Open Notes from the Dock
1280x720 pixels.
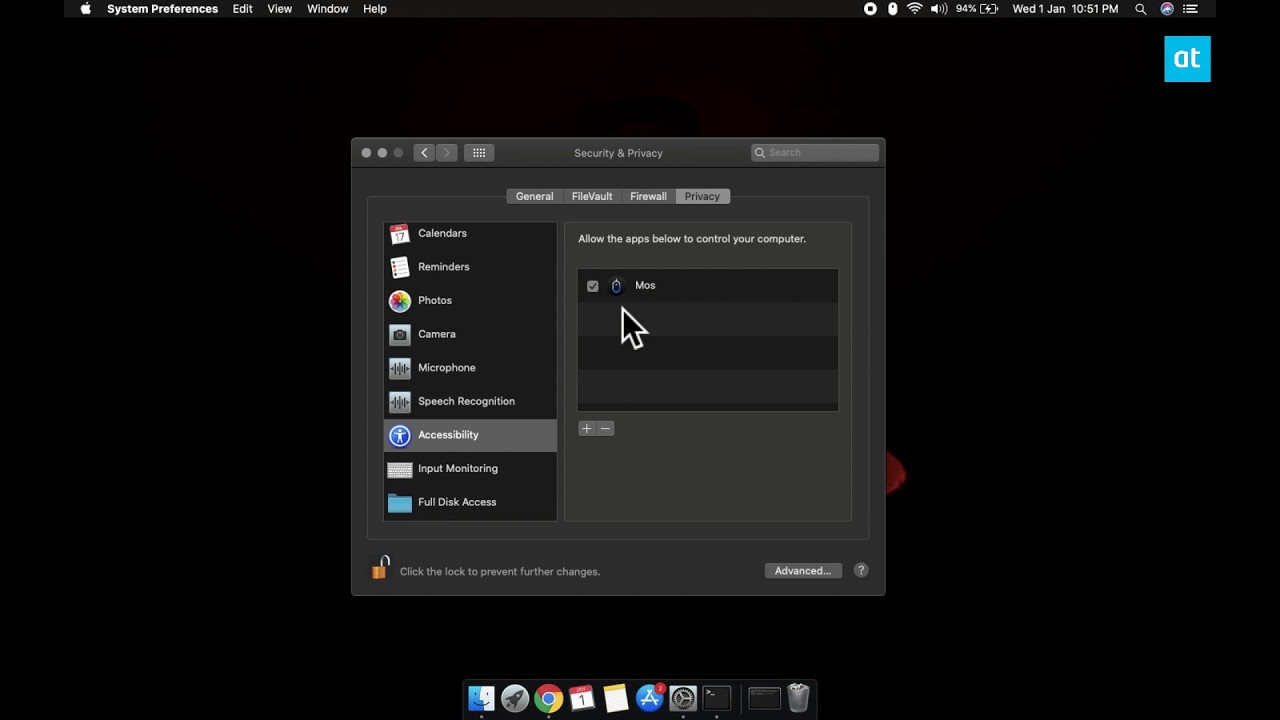coord(616,697)
